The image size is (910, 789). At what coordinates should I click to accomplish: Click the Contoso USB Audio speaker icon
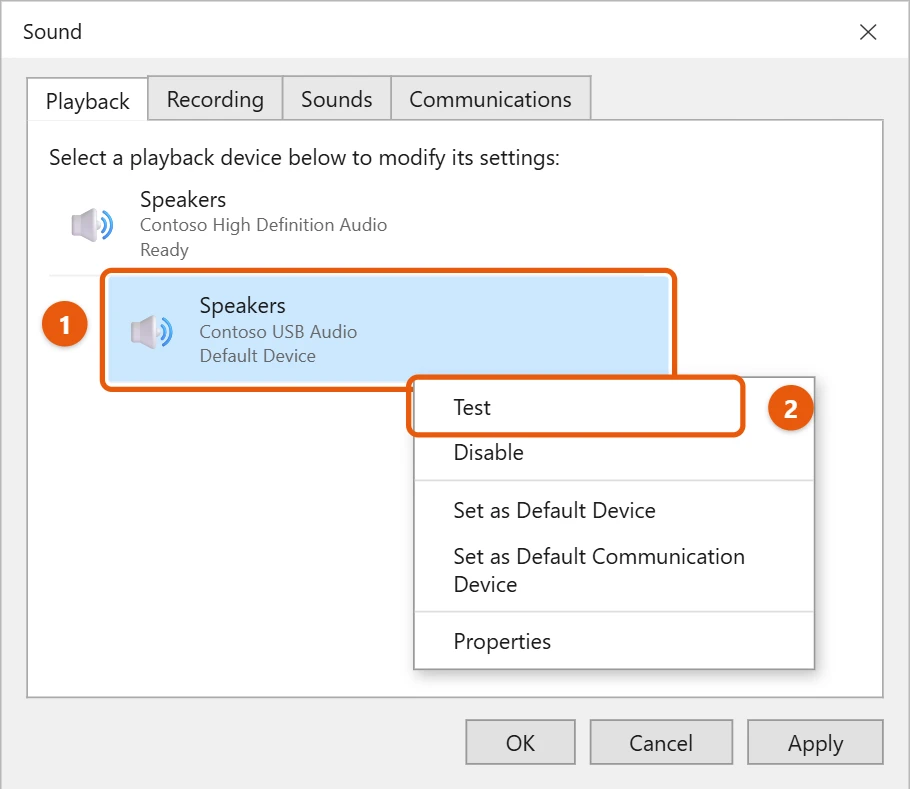[151, 331]
